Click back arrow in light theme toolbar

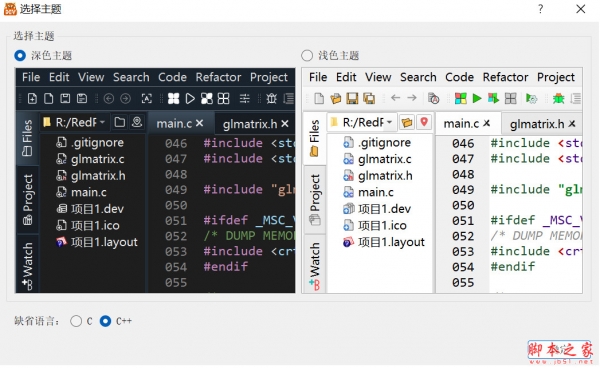click(x=395, y=98)
